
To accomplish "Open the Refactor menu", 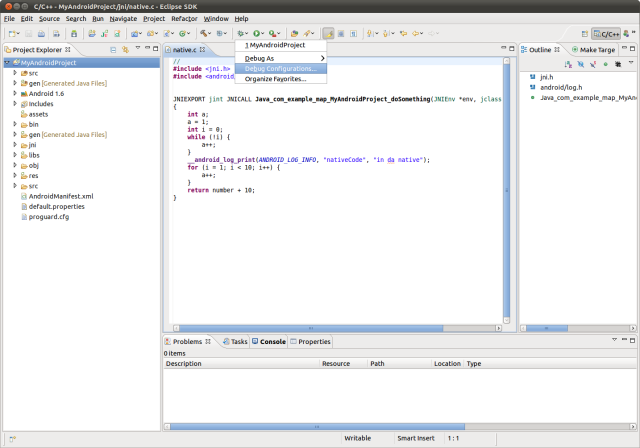I will [184, 18].
